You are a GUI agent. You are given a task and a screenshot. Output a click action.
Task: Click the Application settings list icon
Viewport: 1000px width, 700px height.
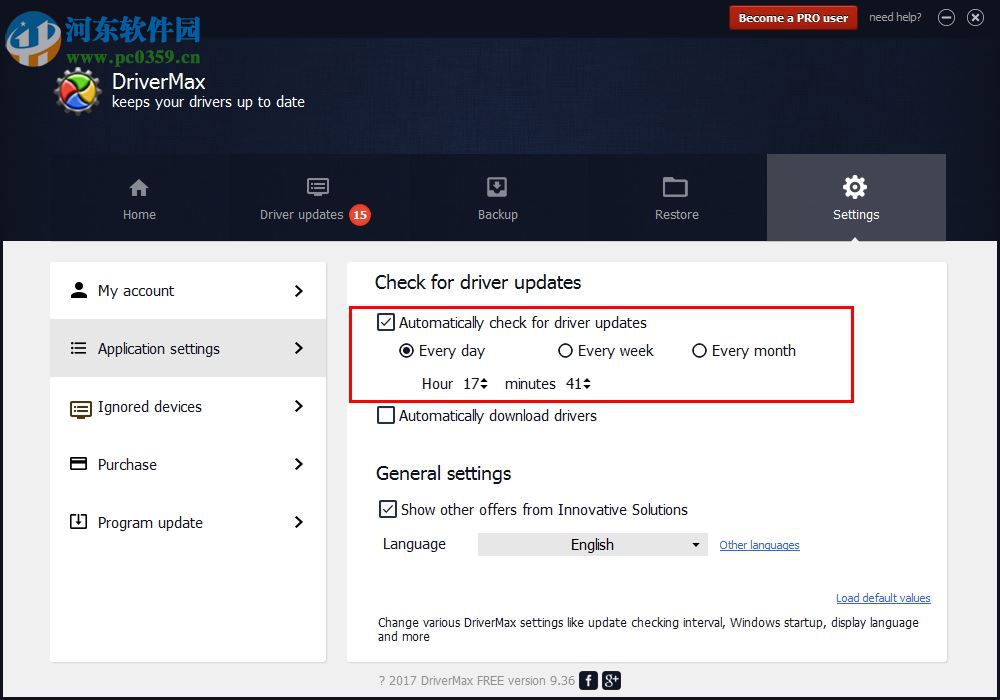(78, 348)
